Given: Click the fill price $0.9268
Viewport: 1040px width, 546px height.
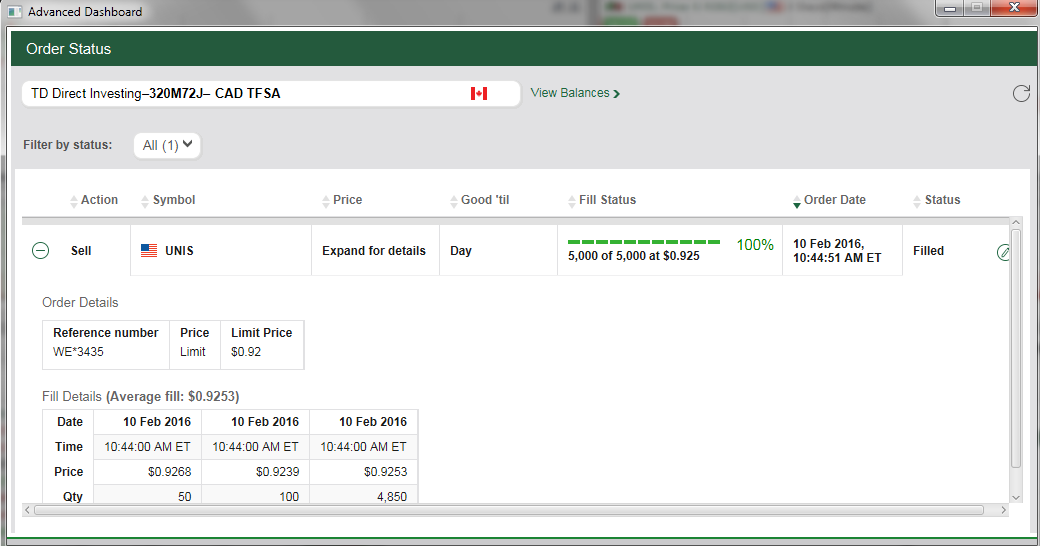Looking at the screenshot, I should pyautogui.click(x=170, y=472).
